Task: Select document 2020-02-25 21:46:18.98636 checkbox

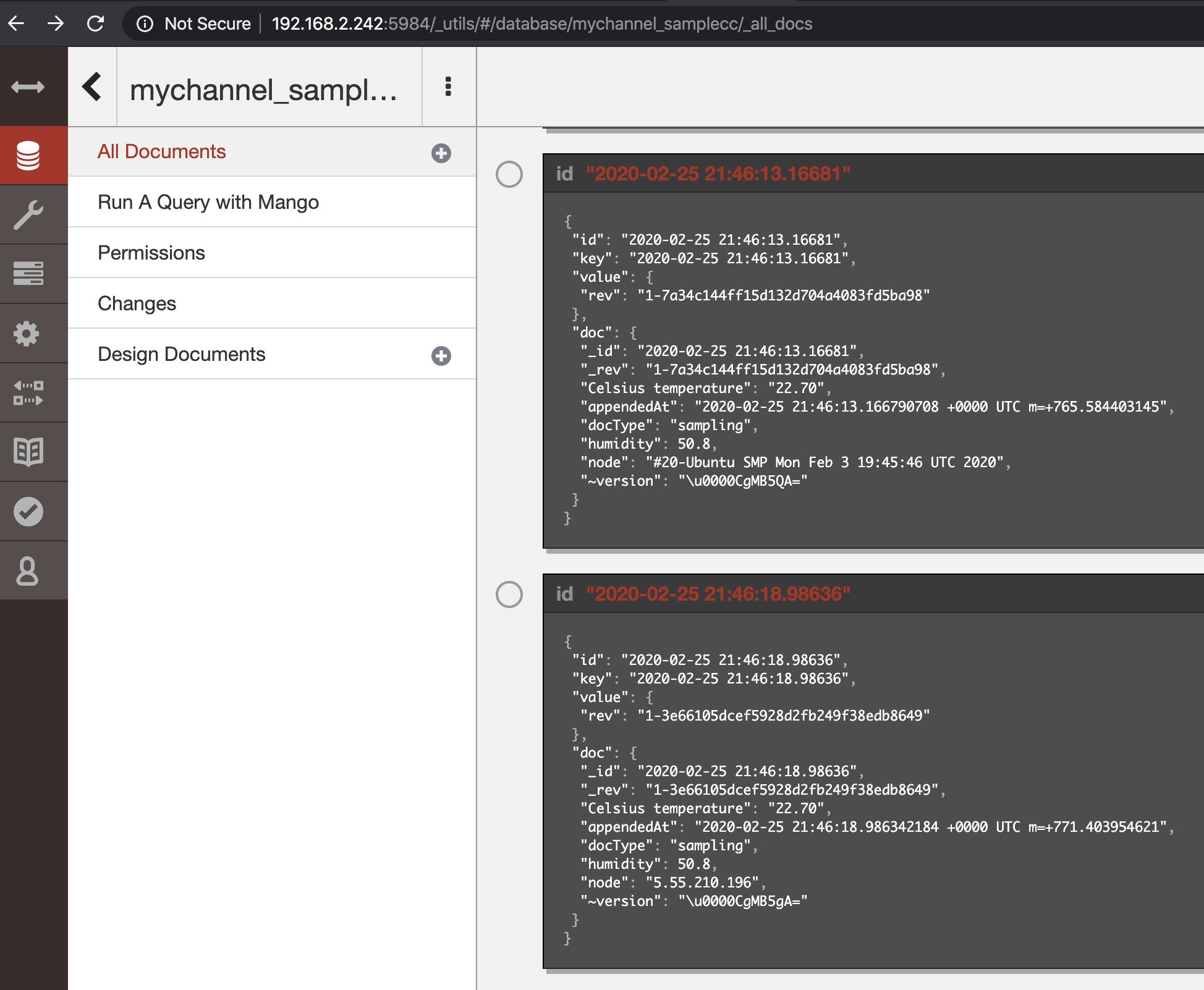Action: pyautogui.click(x=509, y=594)
